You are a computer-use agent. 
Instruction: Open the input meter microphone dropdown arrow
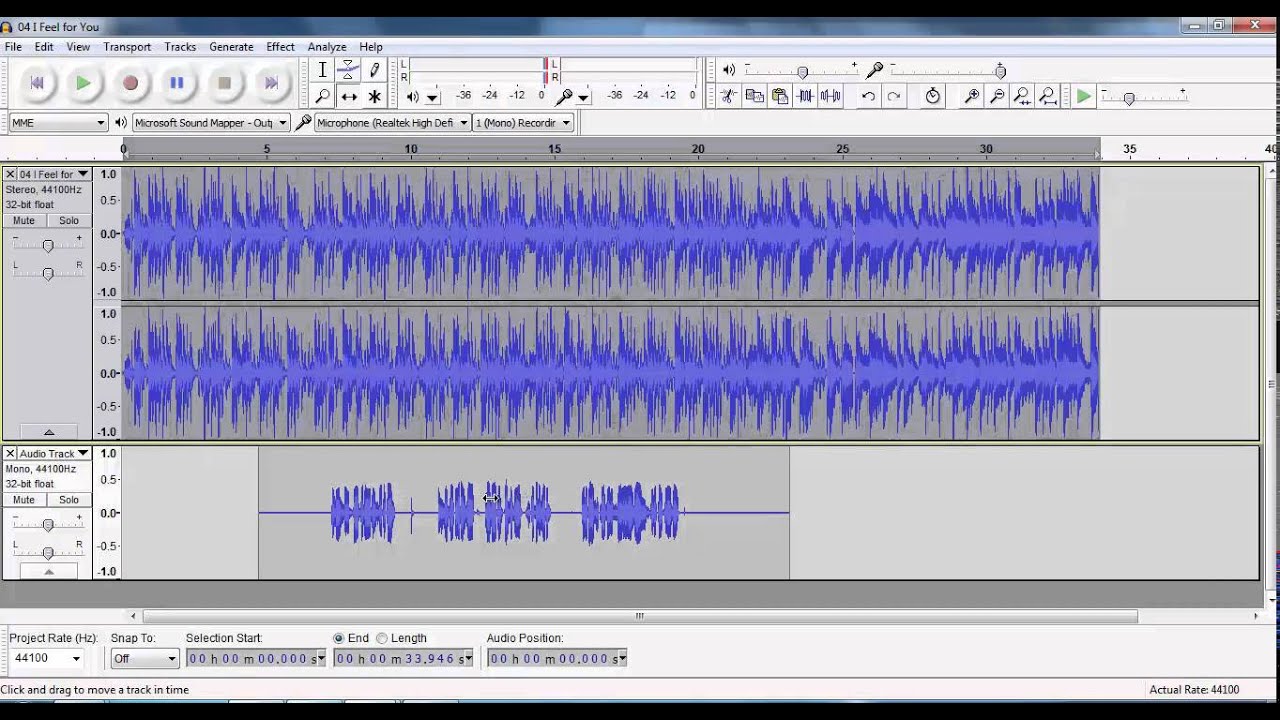[x=582, y=98]
